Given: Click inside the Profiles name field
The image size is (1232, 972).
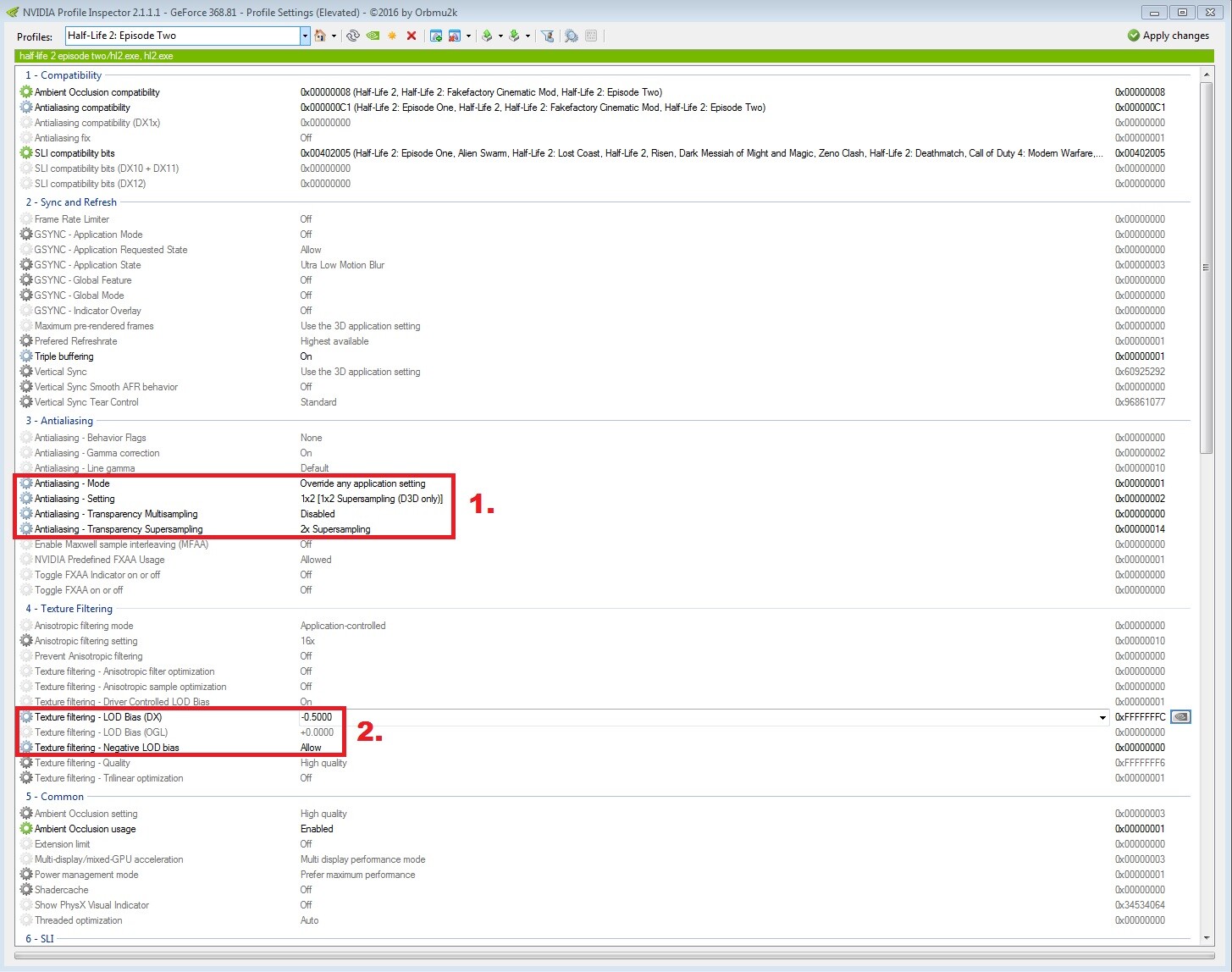Looking at the screenshot, I should coord(182,36).
